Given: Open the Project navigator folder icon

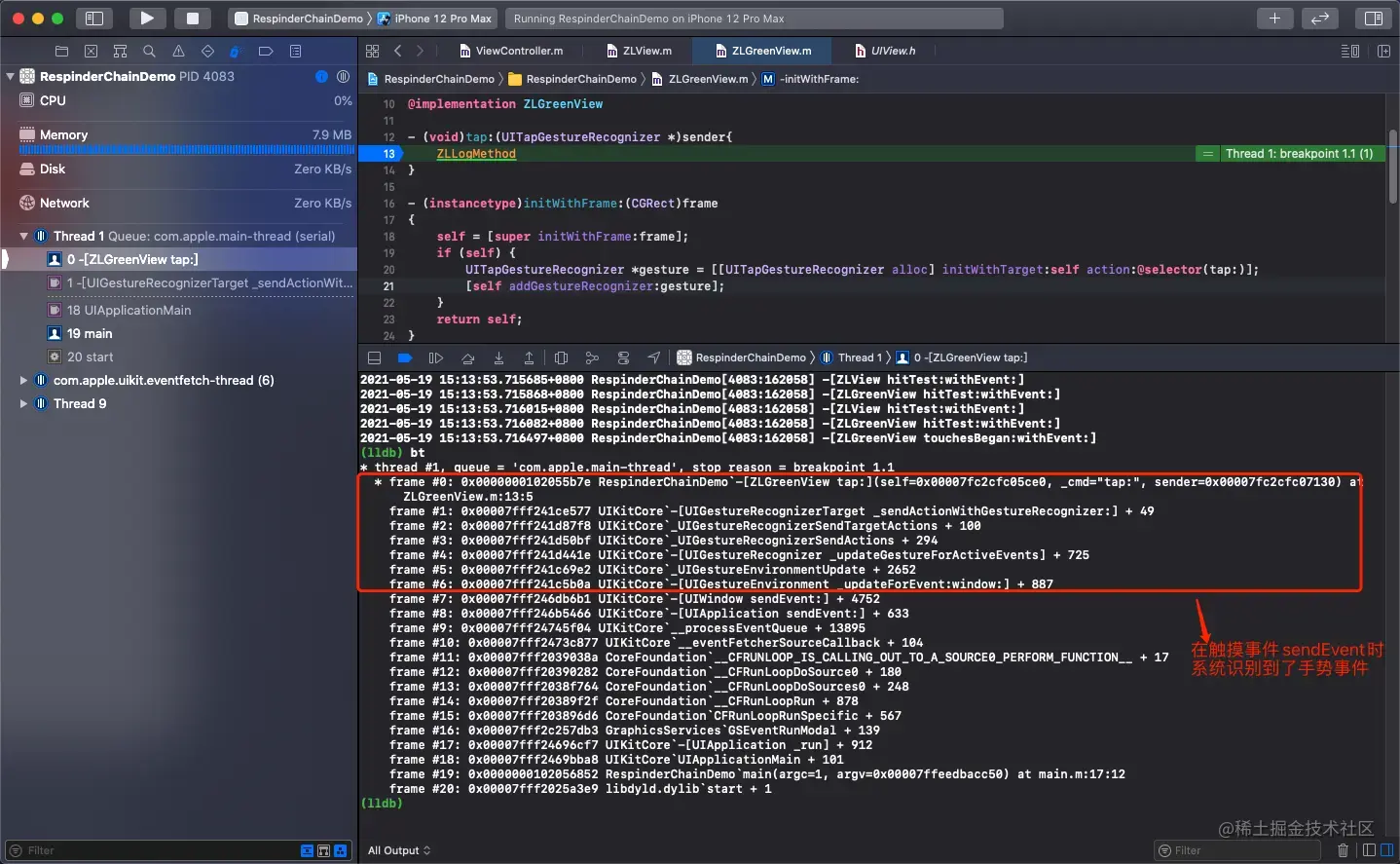Looking at the screenshot, I should pyautogui.click(x=61, y=51).
